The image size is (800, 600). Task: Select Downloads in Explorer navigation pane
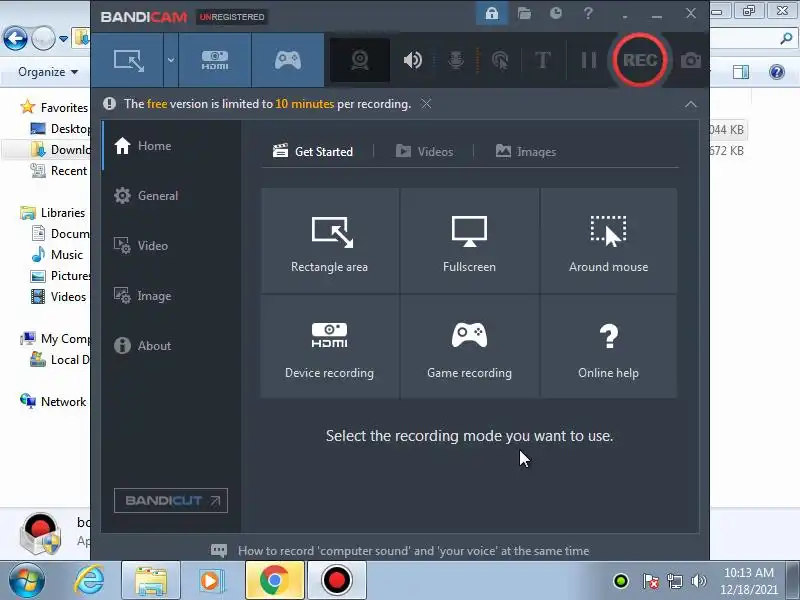click(x=60, y=149)
